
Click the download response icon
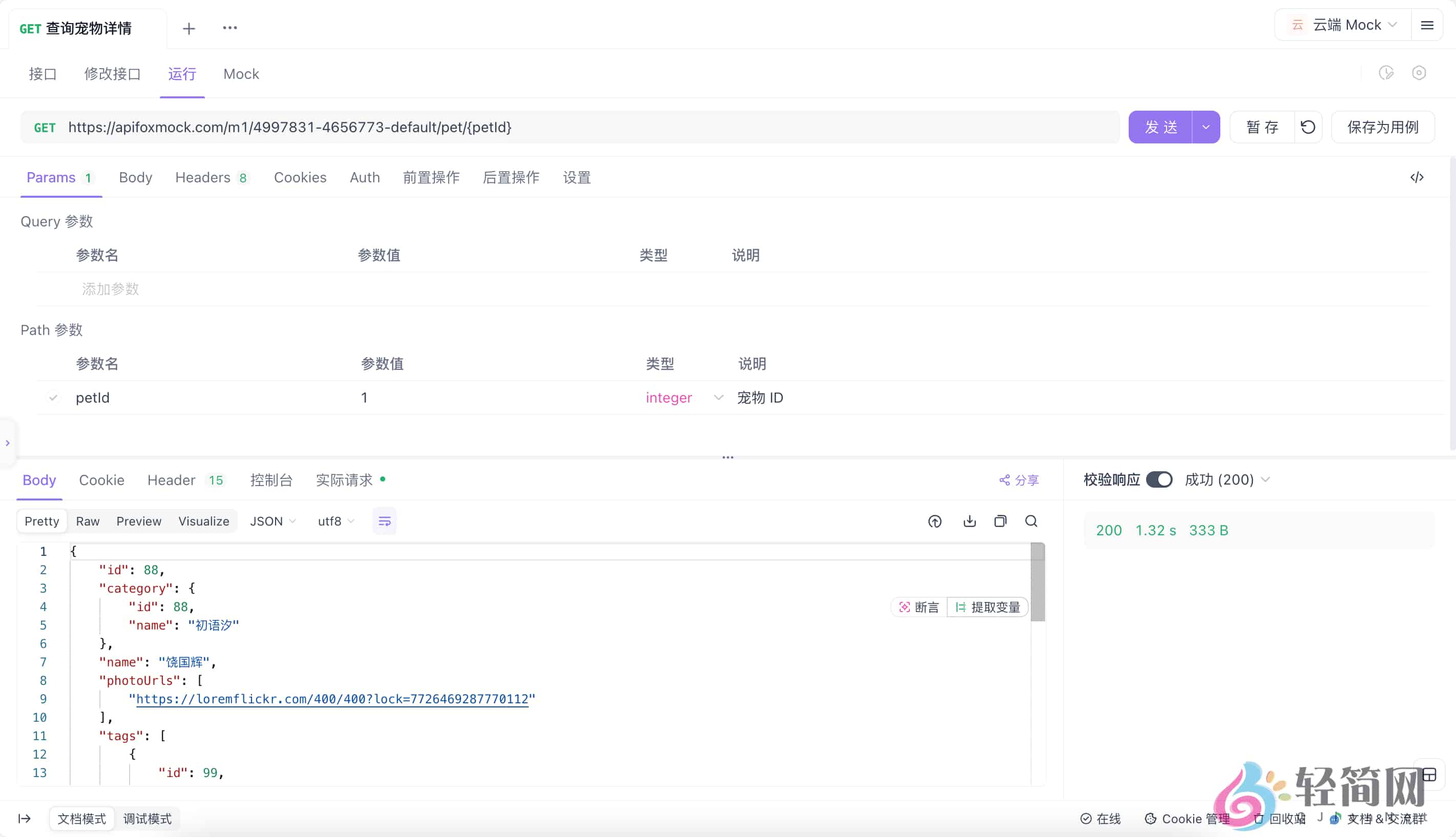click(969, 521)
